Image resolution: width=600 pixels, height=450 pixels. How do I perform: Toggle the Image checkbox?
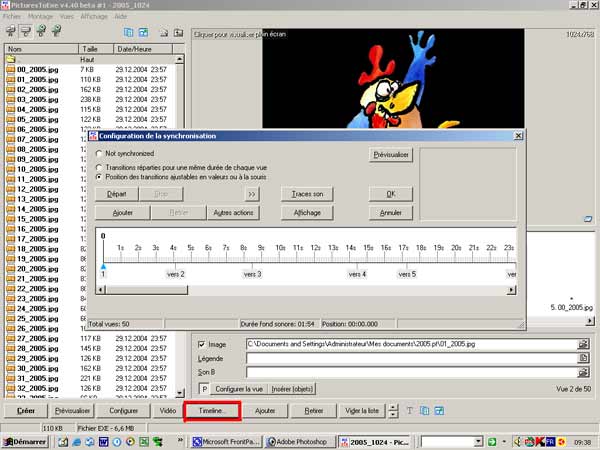[202, 344]
